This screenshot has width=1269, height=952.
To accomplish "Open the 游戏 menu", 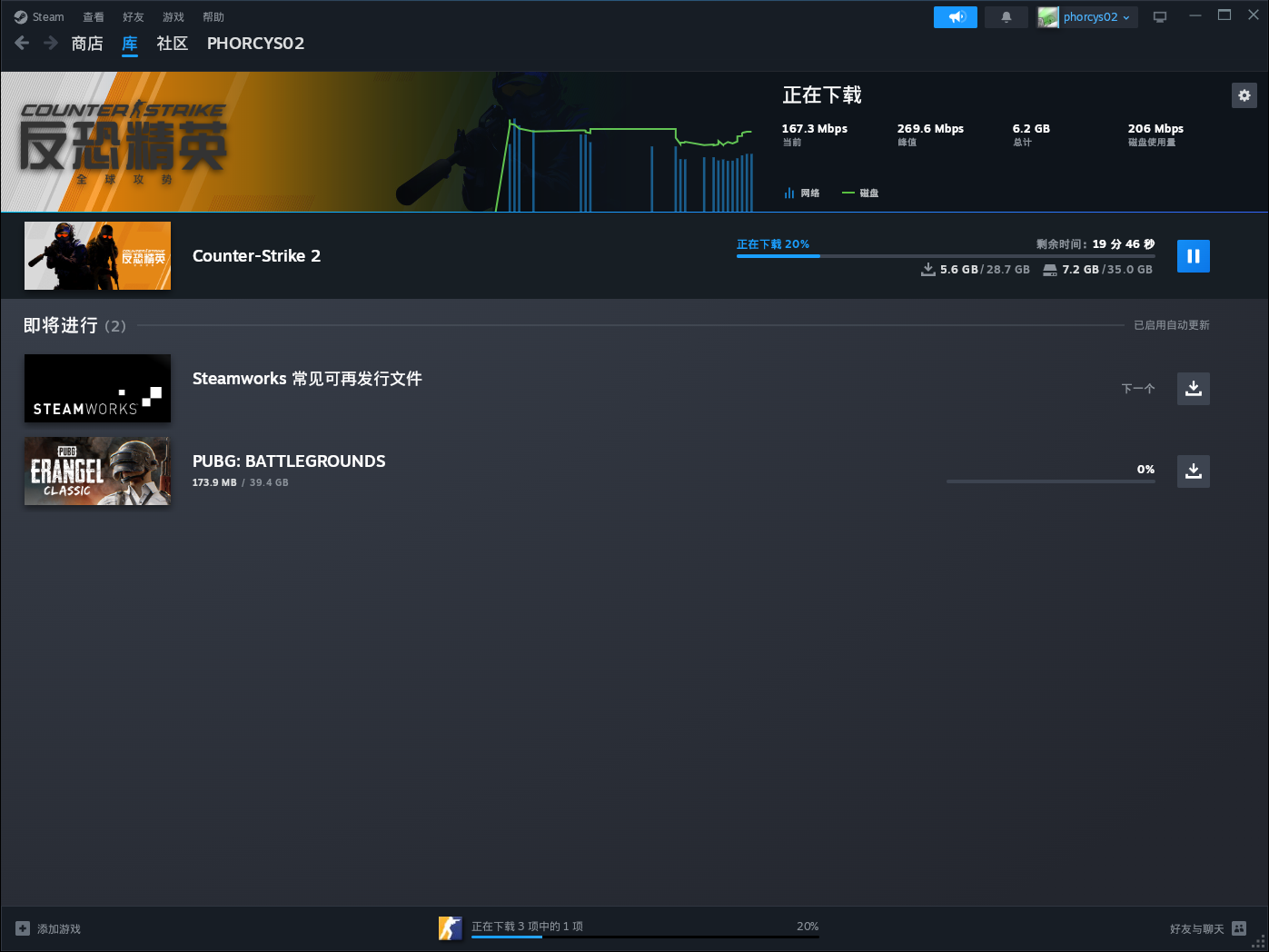I will 173,16.
